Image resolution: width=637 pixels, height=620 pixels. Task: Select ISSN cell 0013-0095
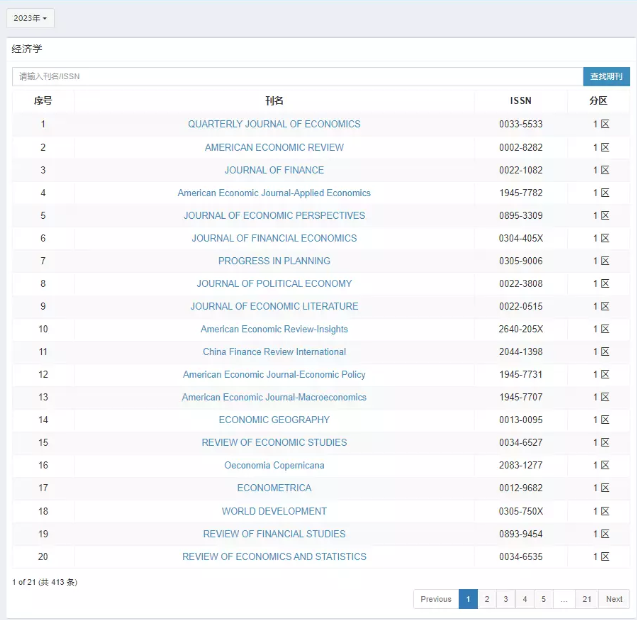click(x=520, y=420)
